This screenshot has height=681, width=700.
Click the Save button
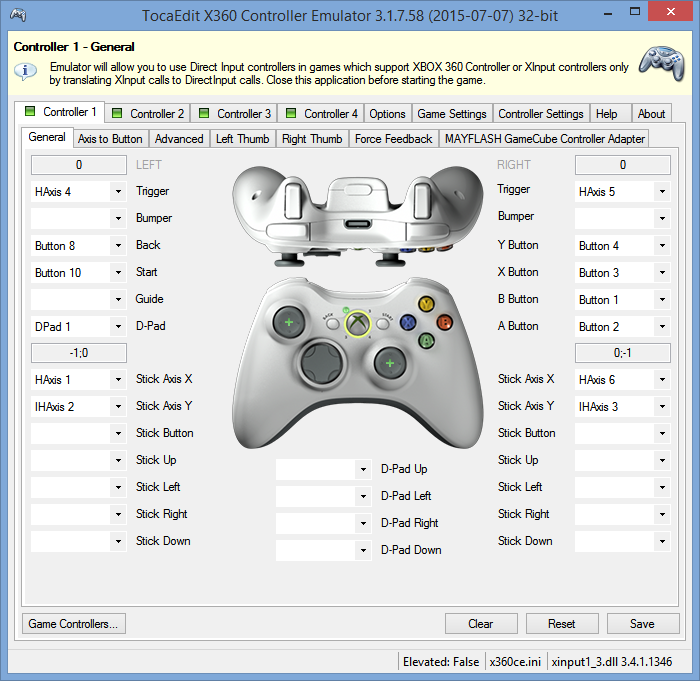[643, 623]
